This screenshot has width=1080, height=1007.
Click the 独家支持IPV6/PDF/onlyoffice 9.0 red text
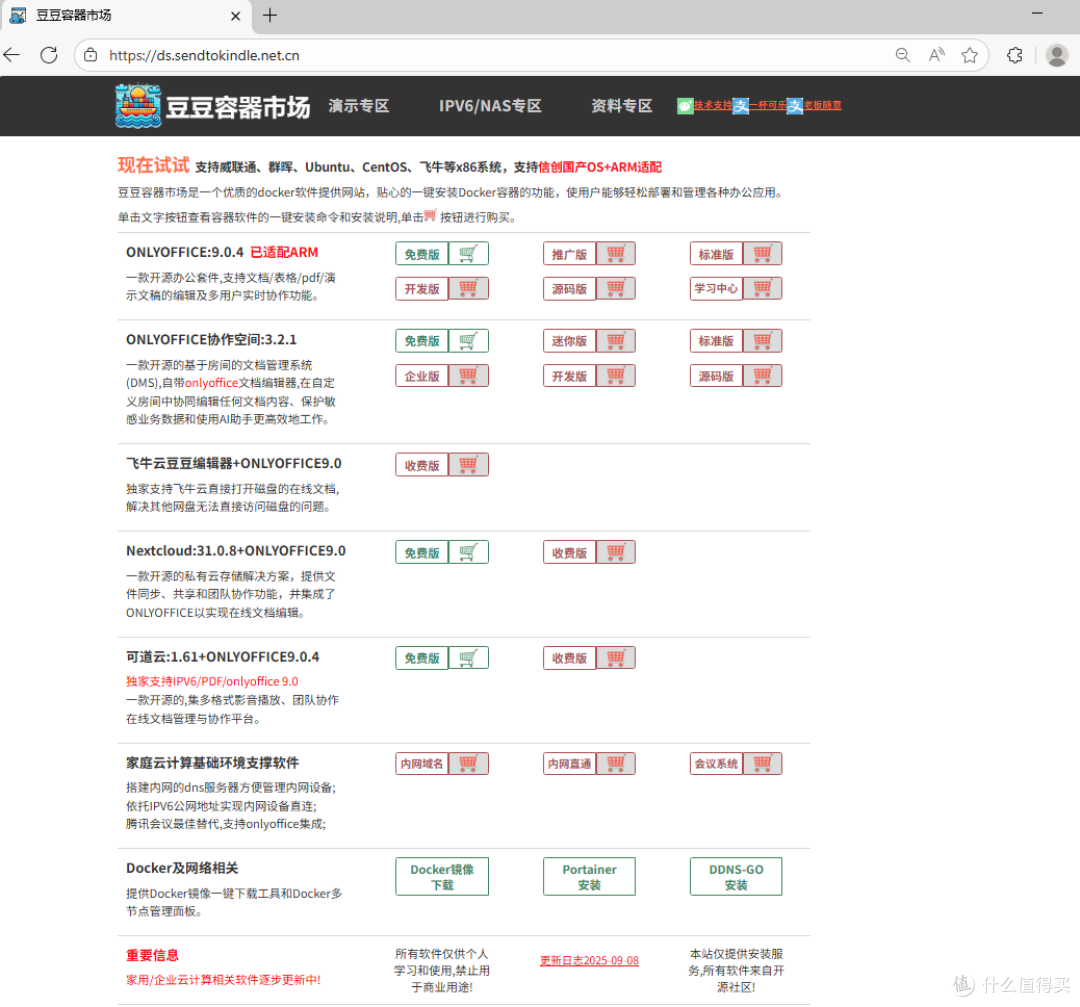coord(212,681)
